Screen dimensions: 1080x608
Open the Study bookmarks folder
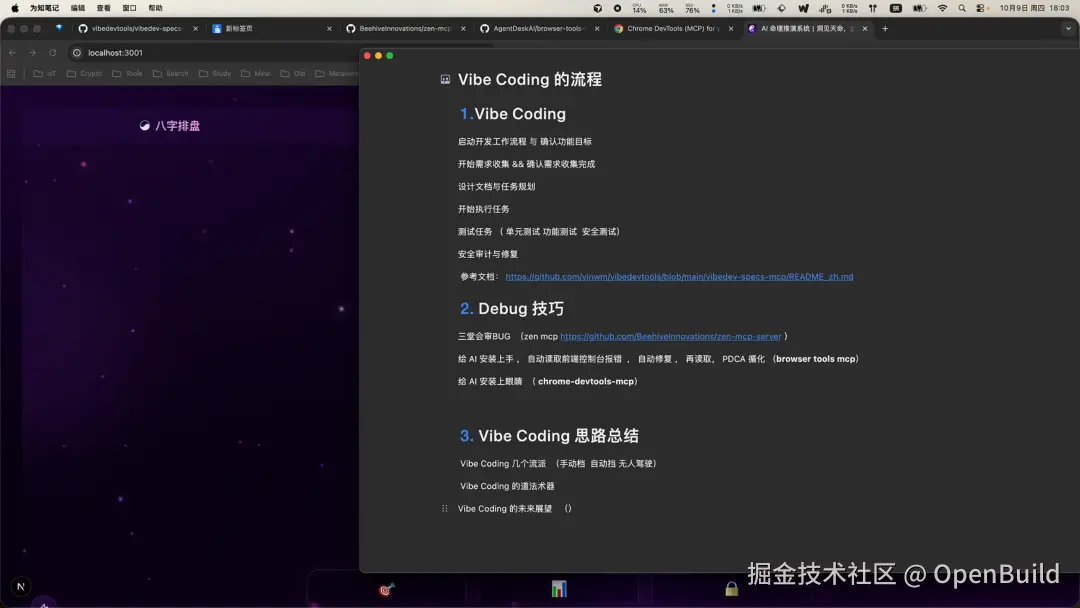tap(215, 74)
